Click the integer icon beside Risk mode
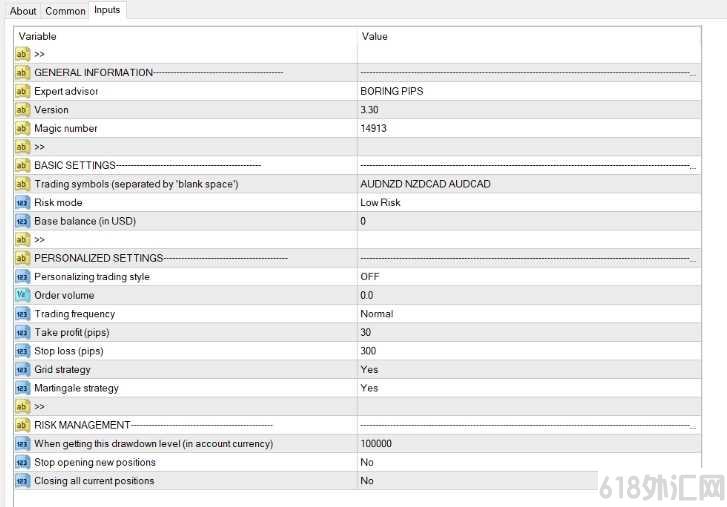 22,203
